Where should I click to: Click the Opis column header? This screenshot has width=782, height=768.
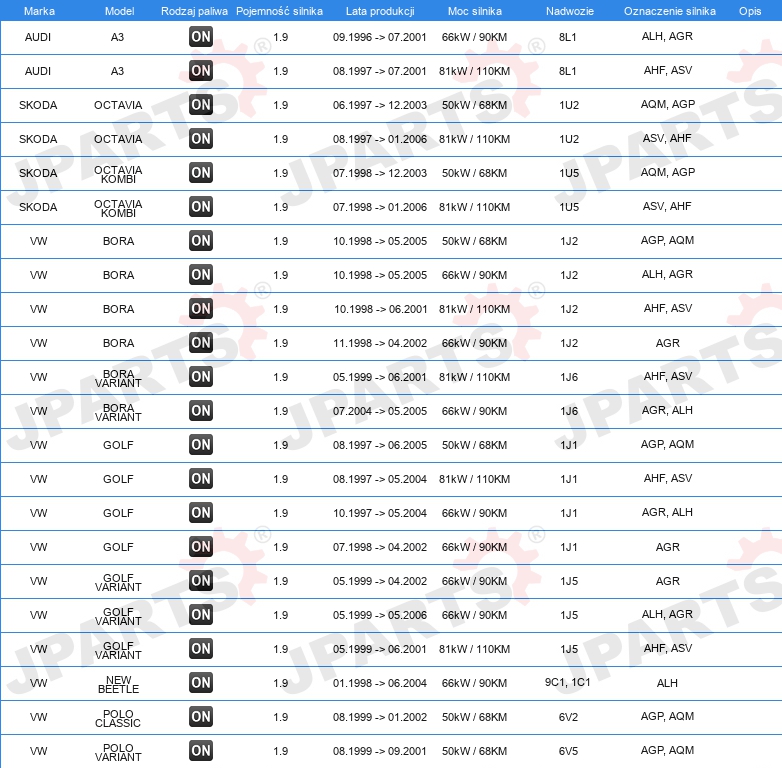(x=750, y=11)
